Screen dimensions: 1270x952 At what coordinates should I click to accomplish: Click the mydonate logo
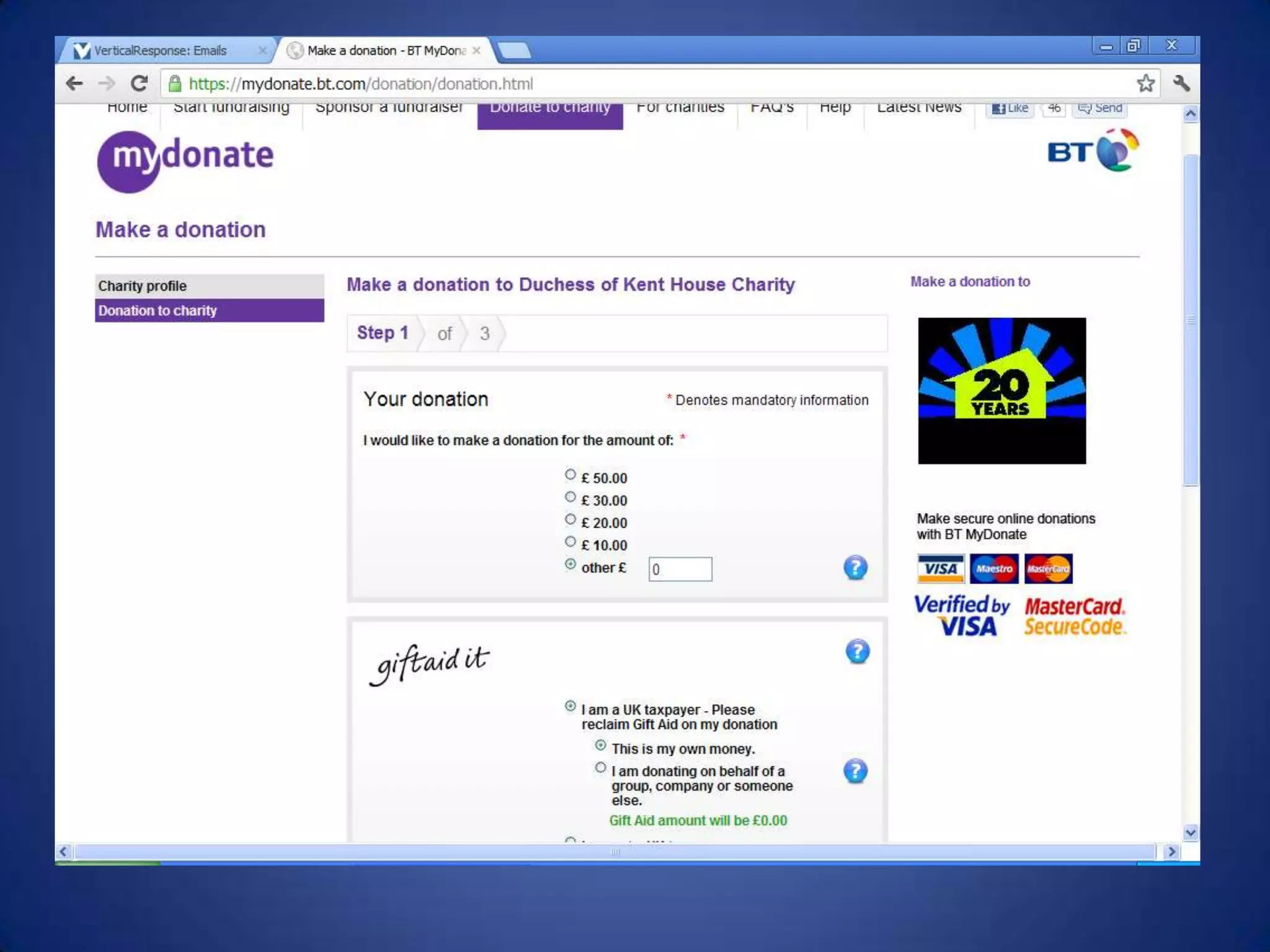[x=185, y=161]
